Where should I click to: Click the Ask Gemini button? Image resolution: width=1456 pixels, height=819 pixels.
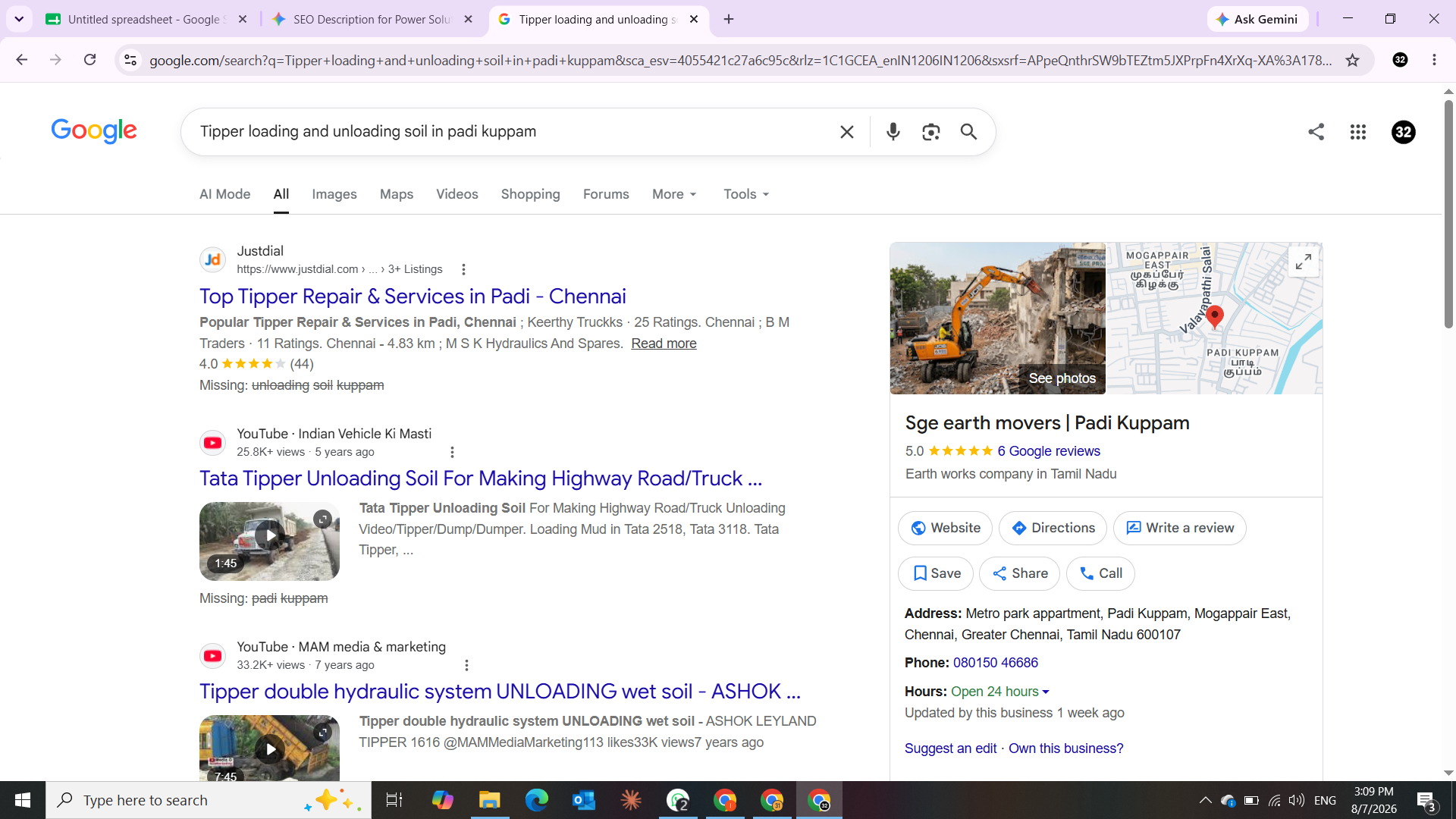(1258, 19)
